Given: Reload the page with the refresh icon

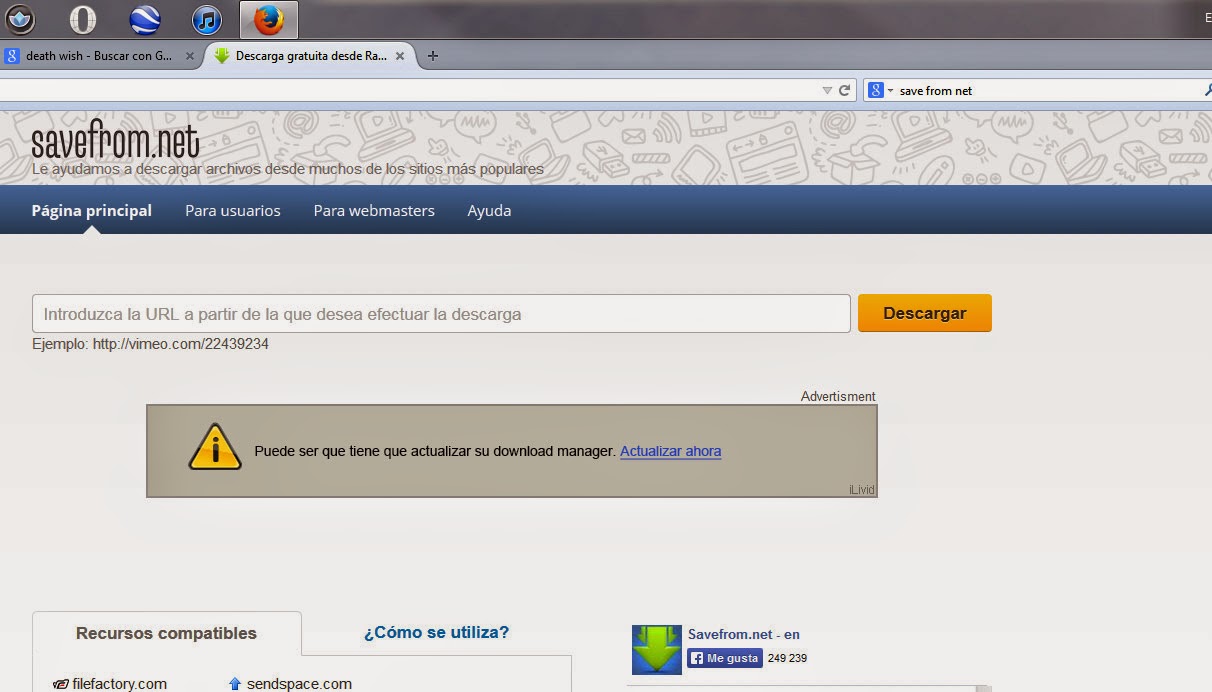Looking at the screenshot, I should click(845, 90).
